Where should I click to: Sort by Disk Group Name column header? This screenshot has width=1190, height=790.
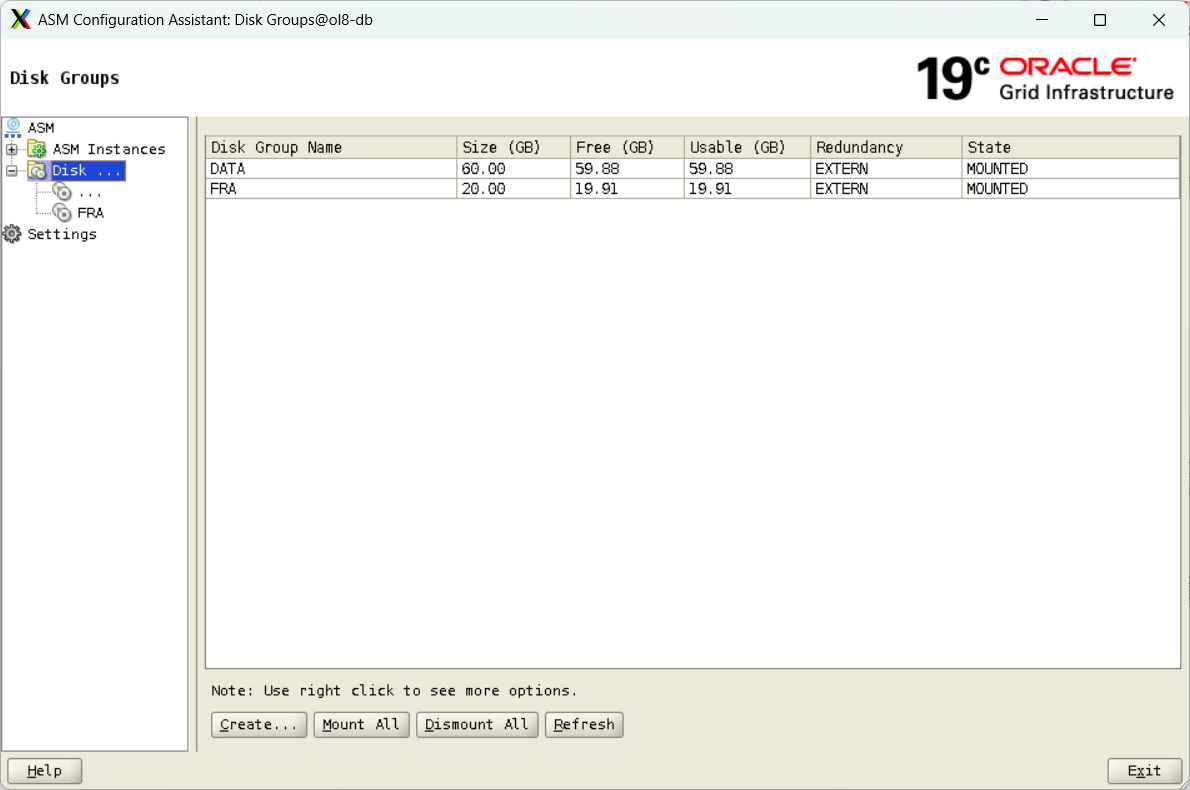tap(332, 147)
